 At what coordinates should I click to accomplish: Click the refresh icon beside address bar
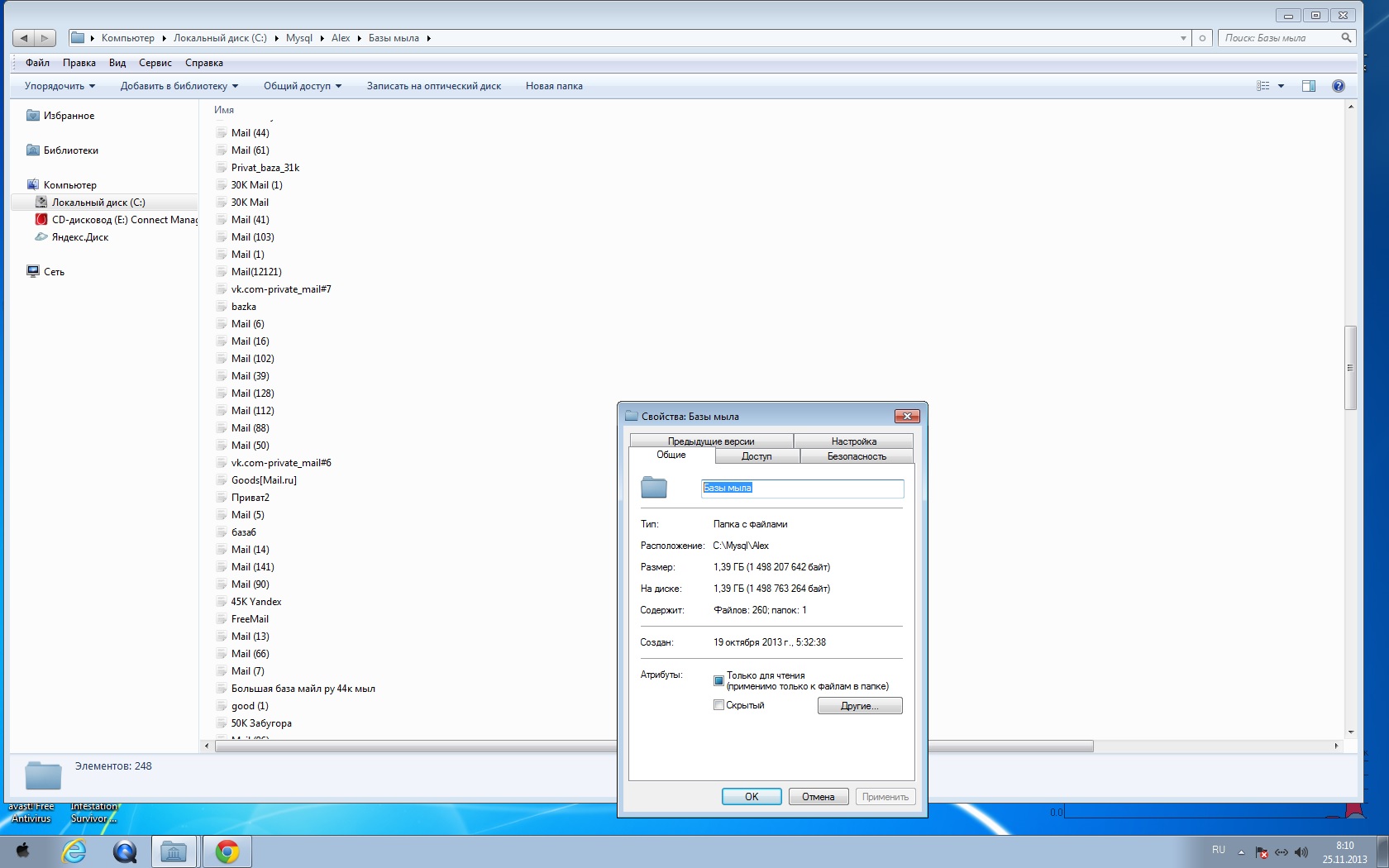click(1202, 38)
